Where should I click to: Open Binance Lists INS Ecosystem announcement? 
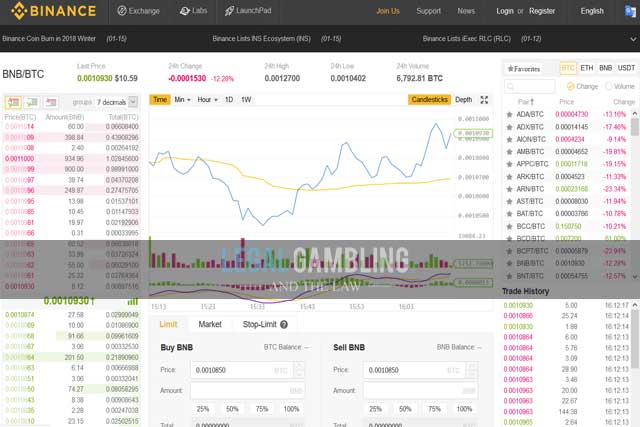pyautogui.click(x=262, y=39)
